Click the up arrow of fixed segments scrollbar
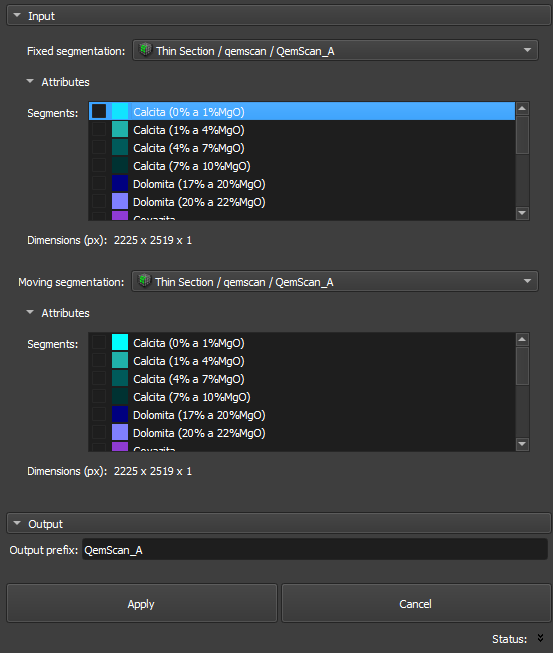The height and width of the screenshot is (653, 553). point(522,109)
